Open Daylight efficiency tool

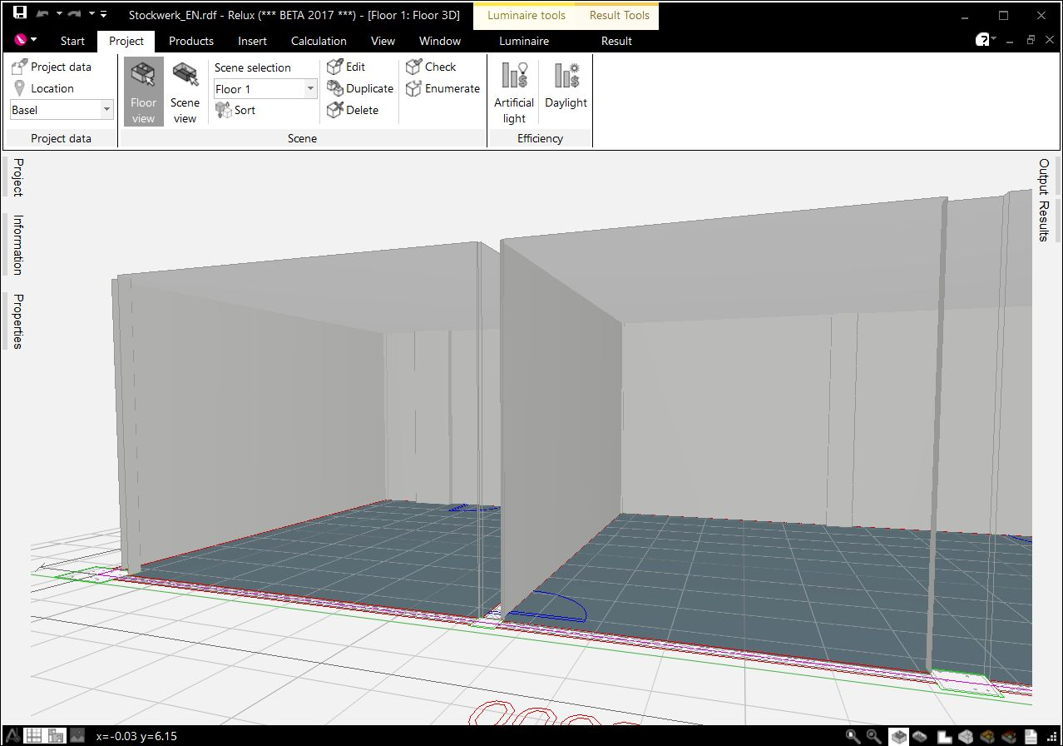click(565, 85)
